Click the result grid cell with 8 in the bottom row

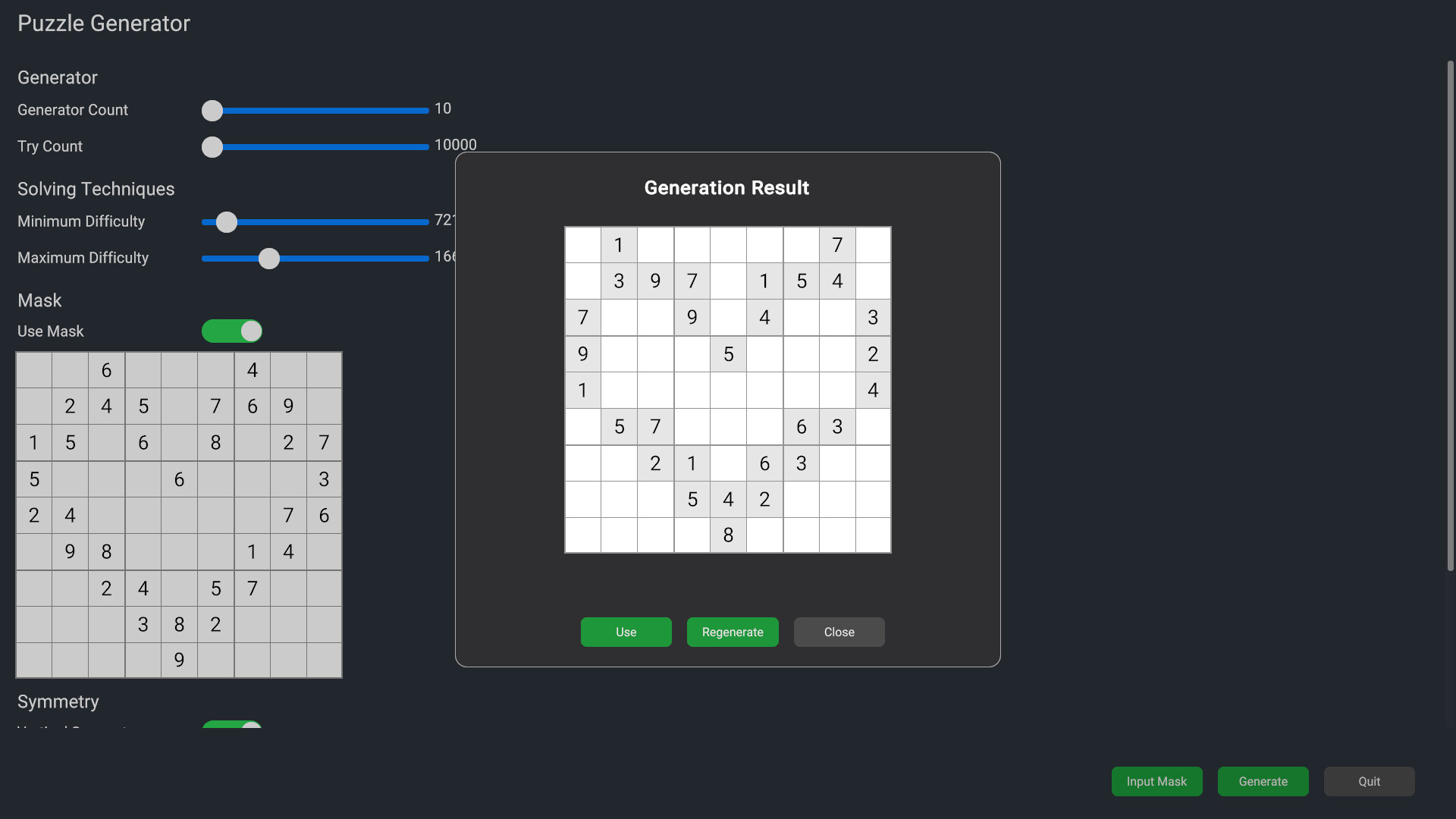(728, 535)
